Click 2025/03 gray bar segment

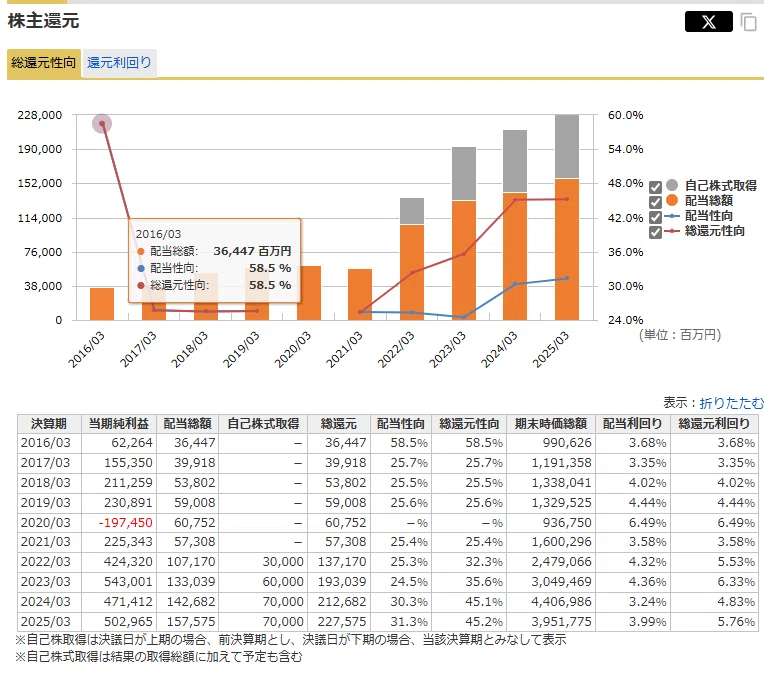tap(567, 146)
